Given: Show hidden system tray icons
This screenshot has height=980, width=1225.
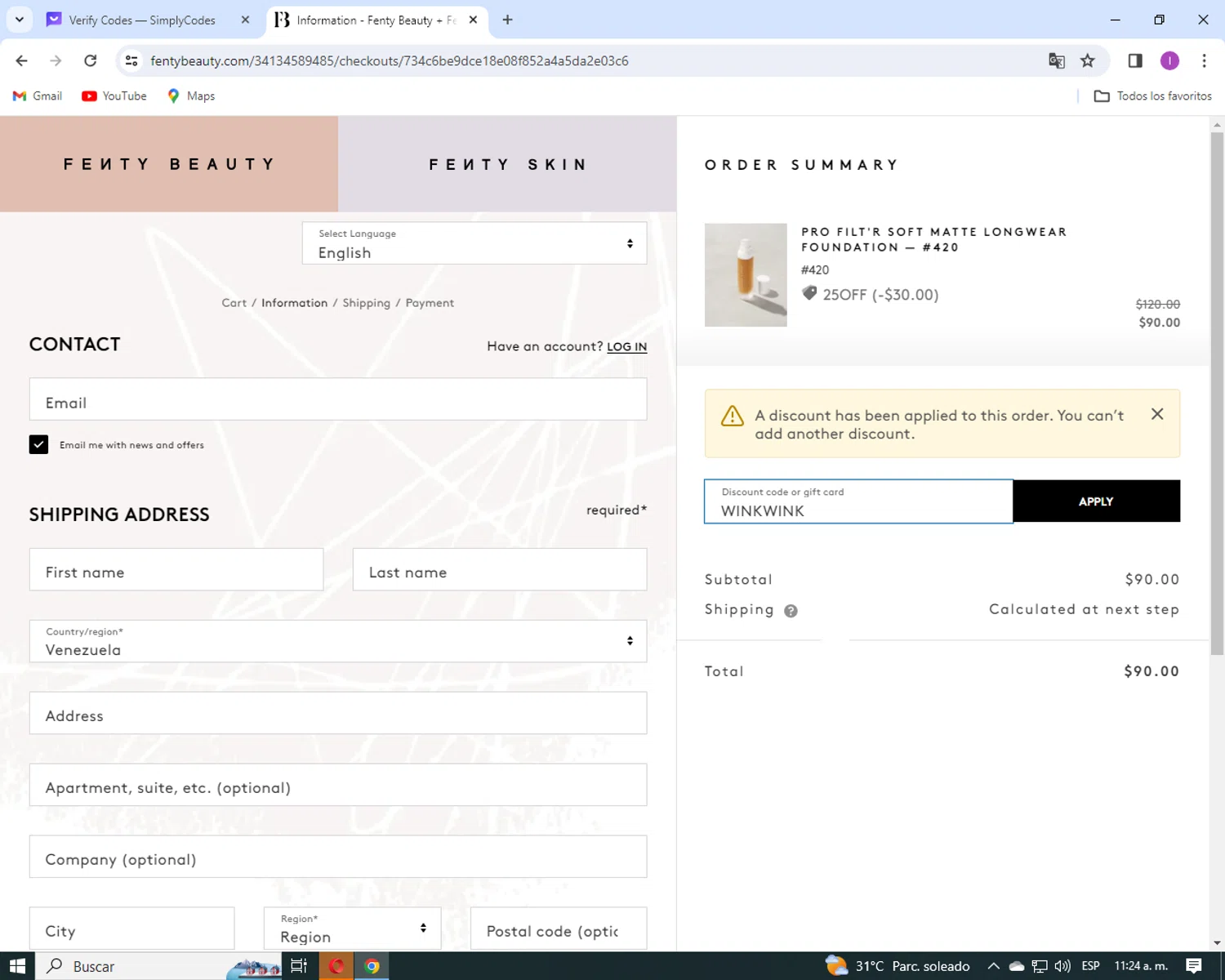Looking at the screenshot, I should pos(993,966).
